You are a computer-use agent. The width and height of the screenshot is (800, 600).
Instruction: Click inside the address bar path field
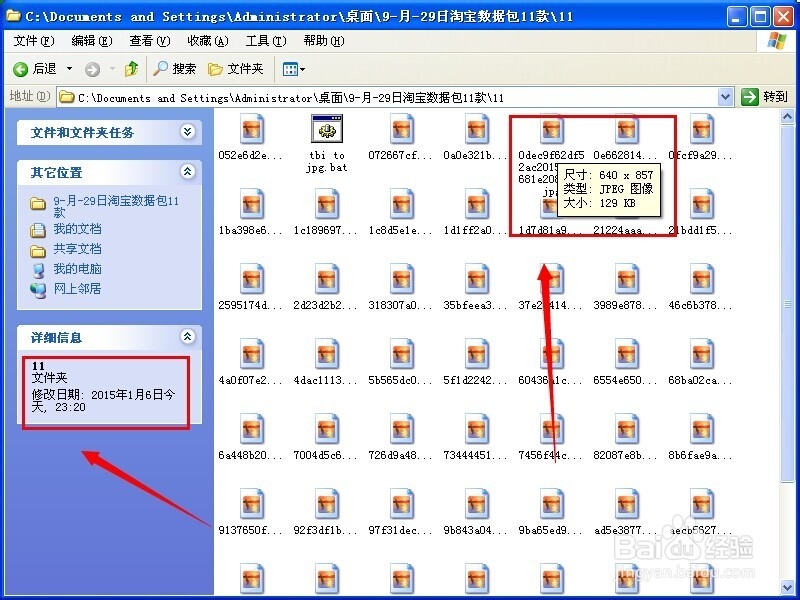tap(400, 96)
